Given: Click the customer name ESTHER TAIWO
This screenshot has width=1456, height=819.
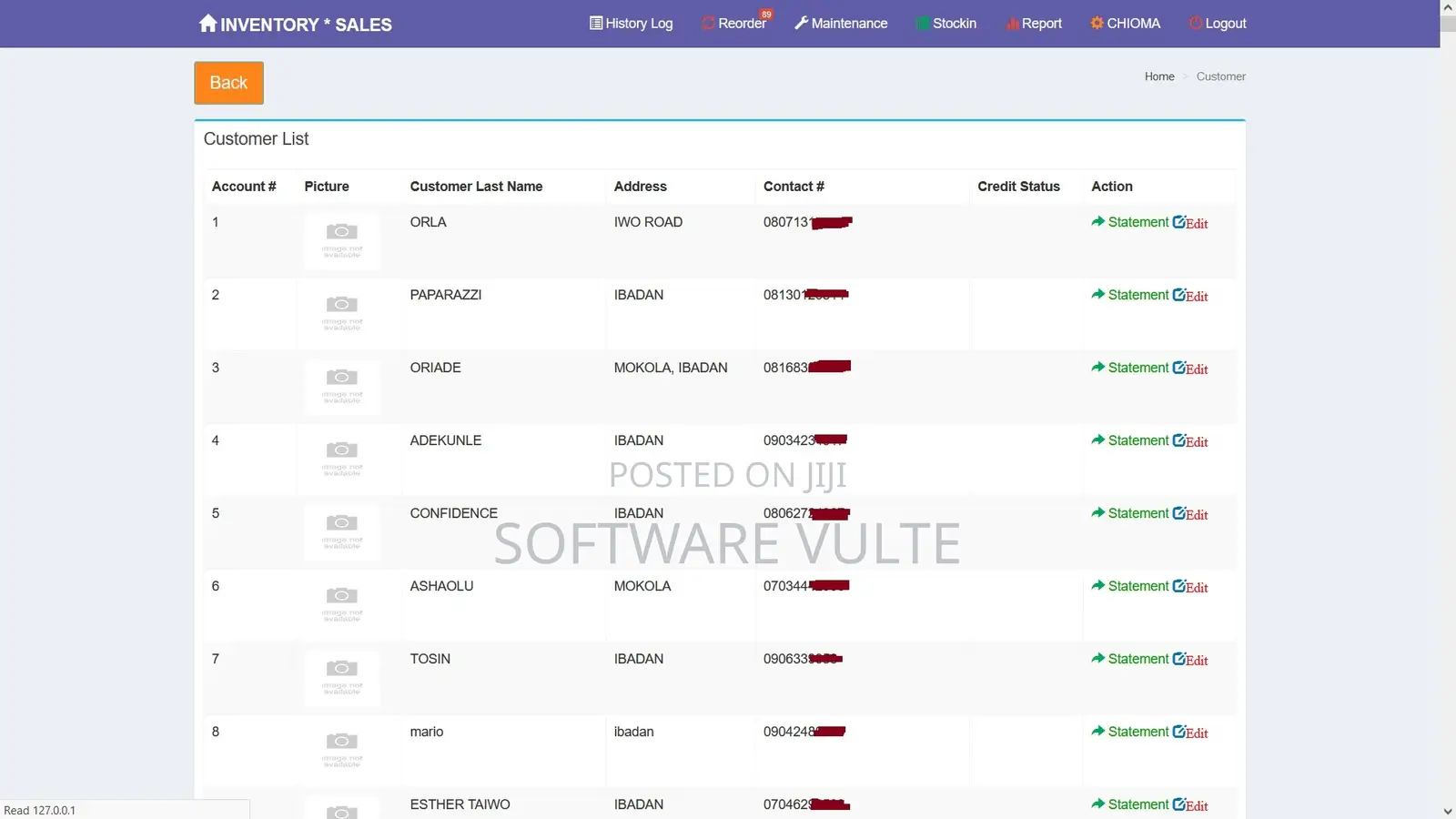Looking at the screenshot, I should click(x=460, y=804).
